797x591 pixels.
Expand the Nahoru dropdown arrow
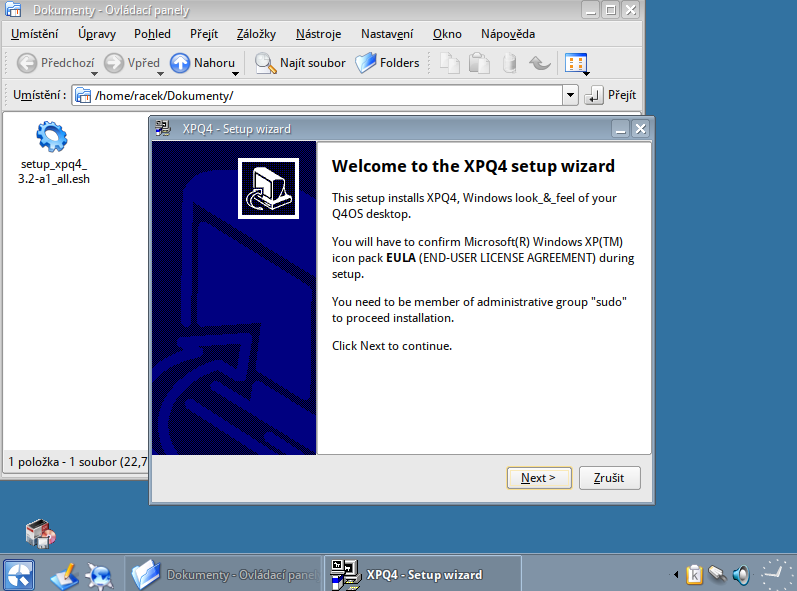[235, 74]
